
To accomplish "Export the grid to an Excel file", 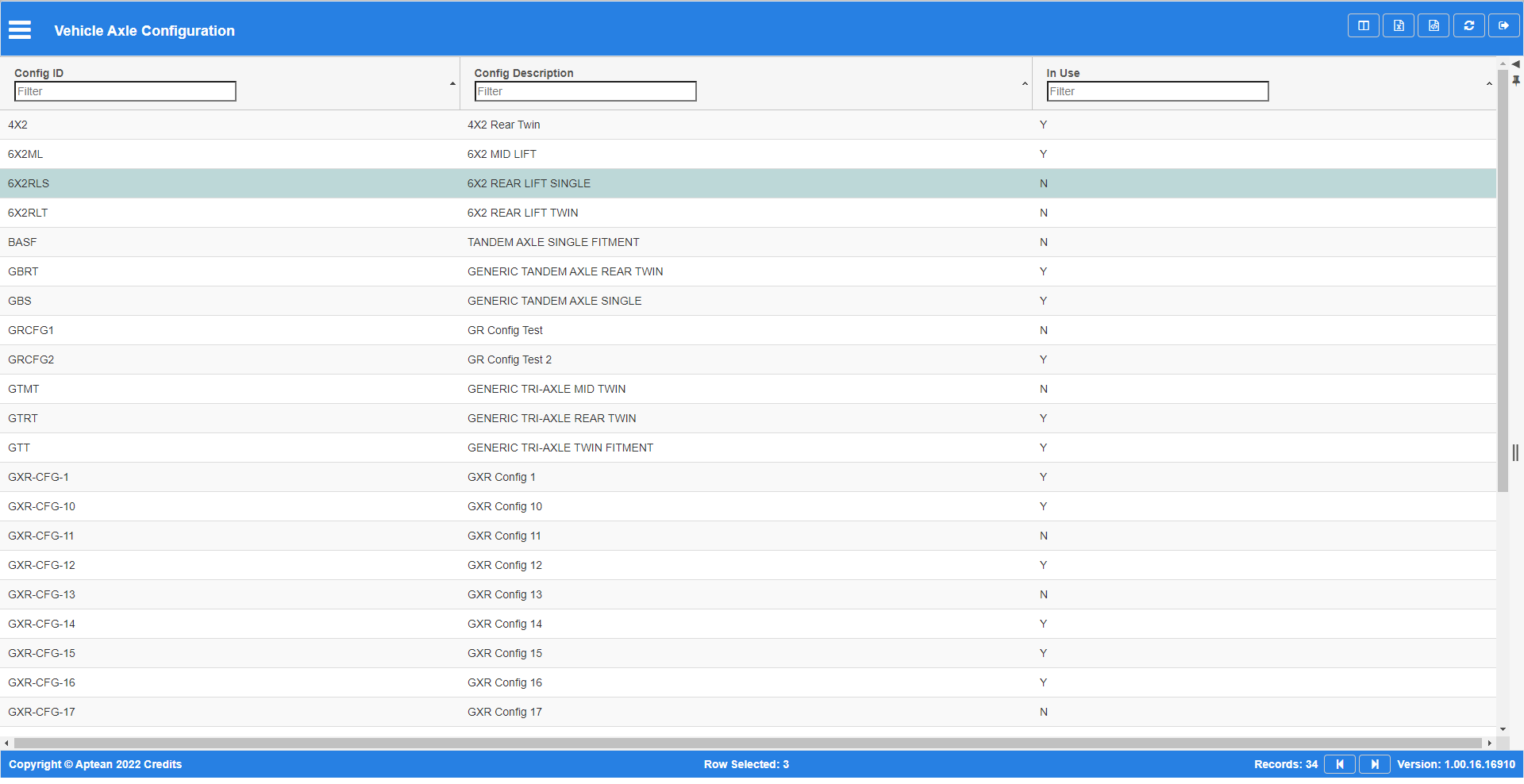I will [1399, 25].
